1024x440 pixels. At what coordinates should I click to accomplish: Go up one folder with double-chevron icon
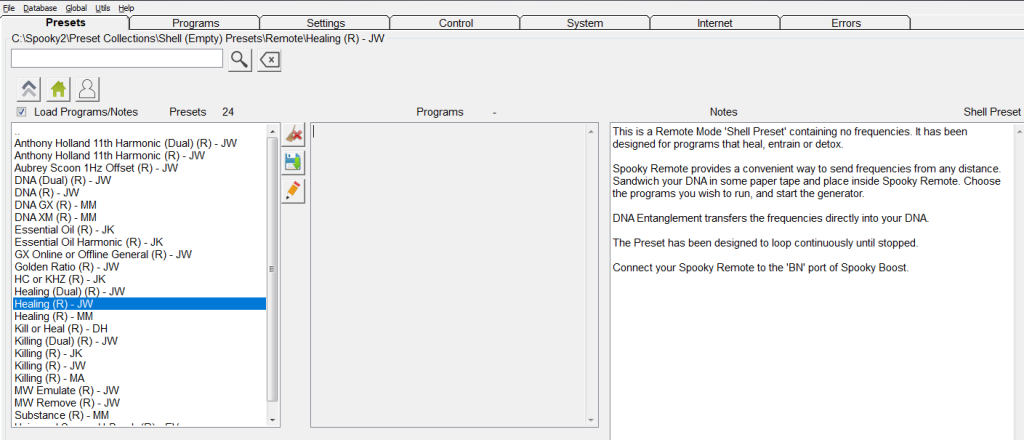tap(29, 89)
